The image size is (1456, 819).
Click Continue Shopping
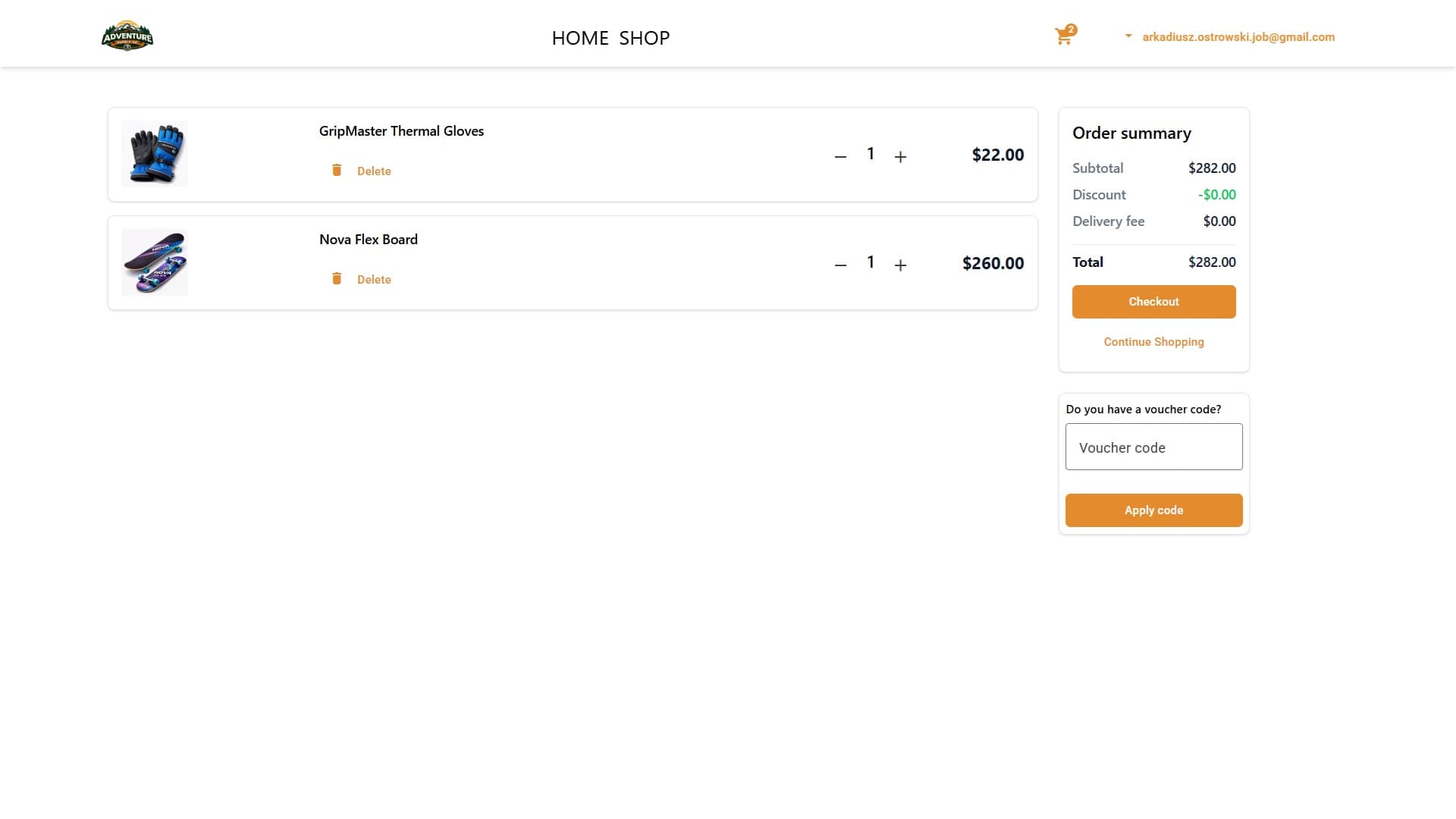tap(1153, 341)
